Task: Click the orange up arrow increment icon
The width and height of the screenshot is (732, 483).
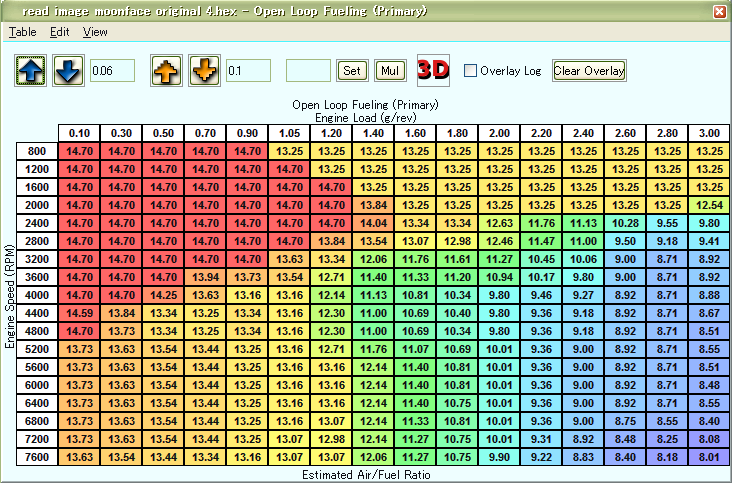Action: [x=166, y=71]
